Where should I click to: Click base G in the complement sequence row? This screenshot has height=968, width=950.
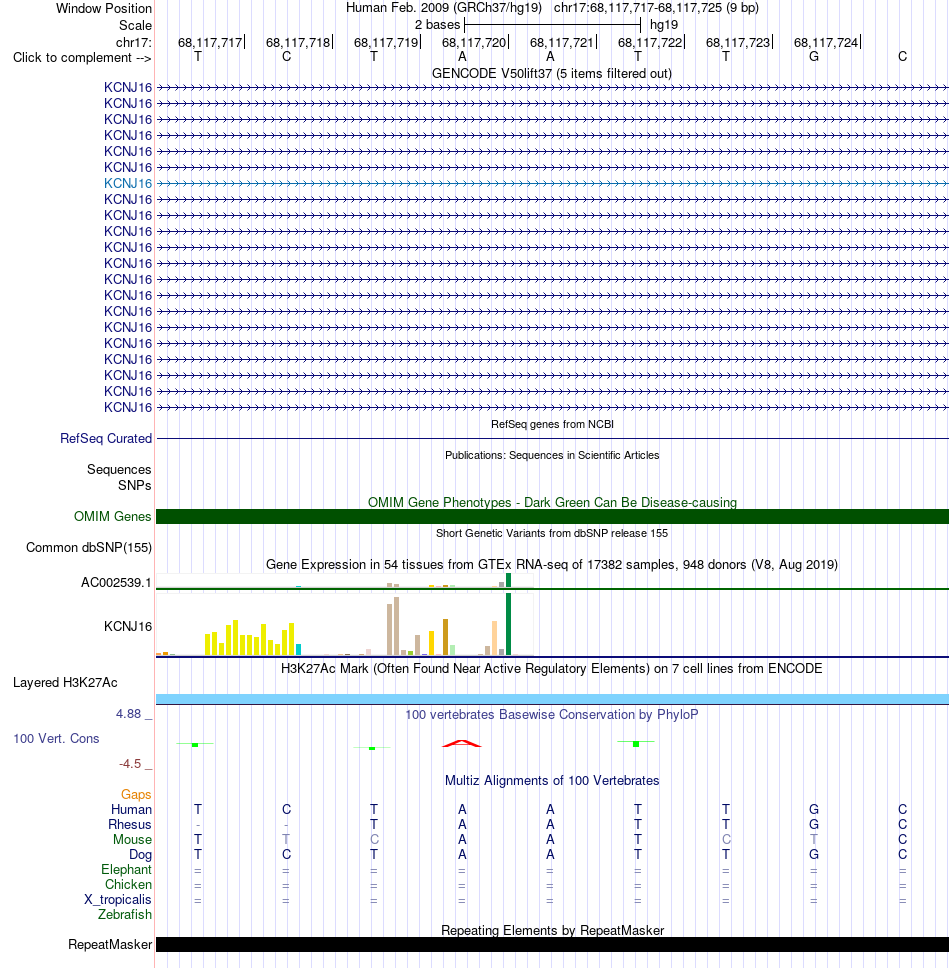tap(814, 57)
